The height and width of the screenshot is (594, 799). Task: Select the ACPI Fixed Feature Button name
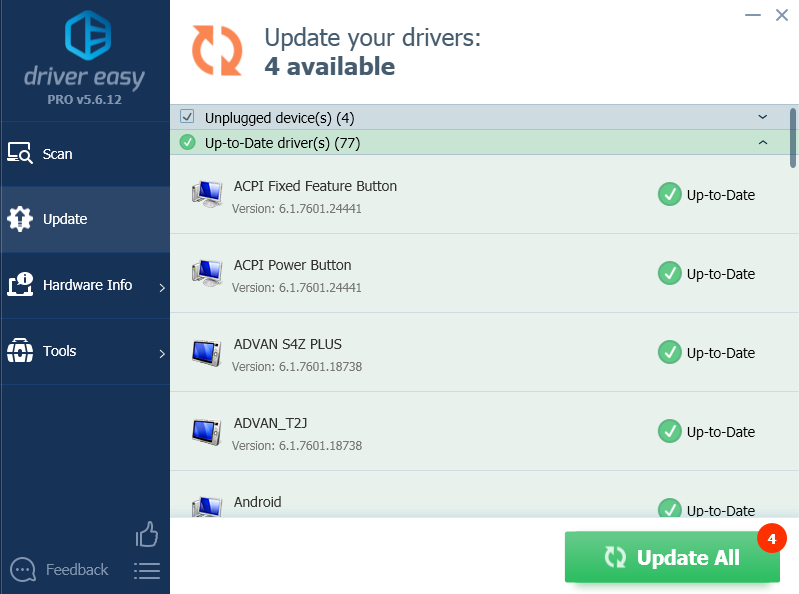pos(315,186)
